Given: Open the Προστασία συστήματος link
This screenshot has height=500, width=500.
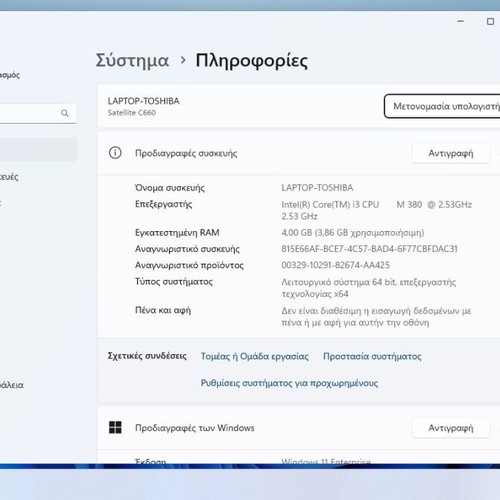Looking at the screenshot, I should point(372,356).
